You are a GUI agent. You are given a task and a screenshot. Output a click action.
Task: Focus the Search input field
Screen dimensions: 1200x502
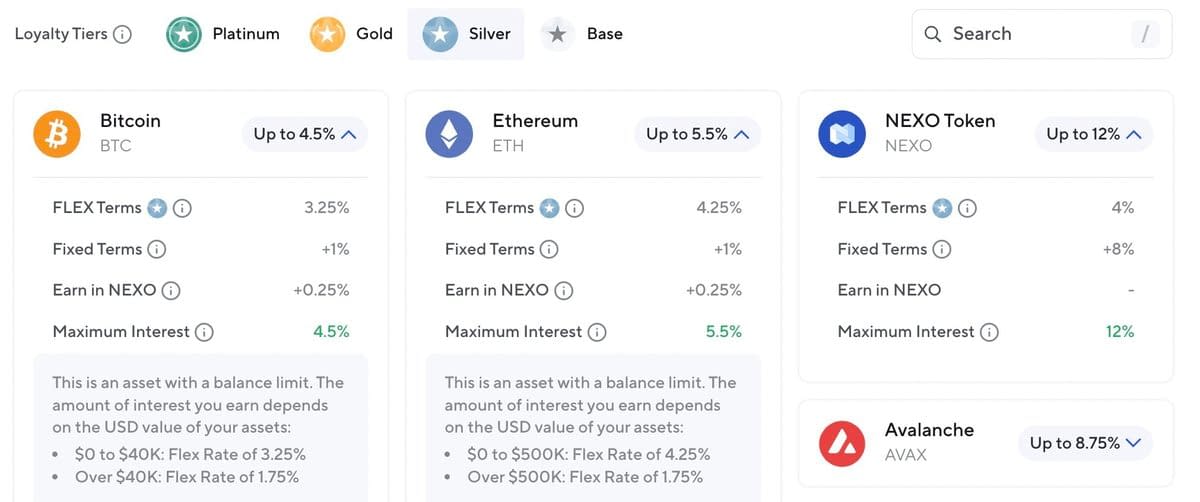pyautogui.click(x=1041, y=34)
